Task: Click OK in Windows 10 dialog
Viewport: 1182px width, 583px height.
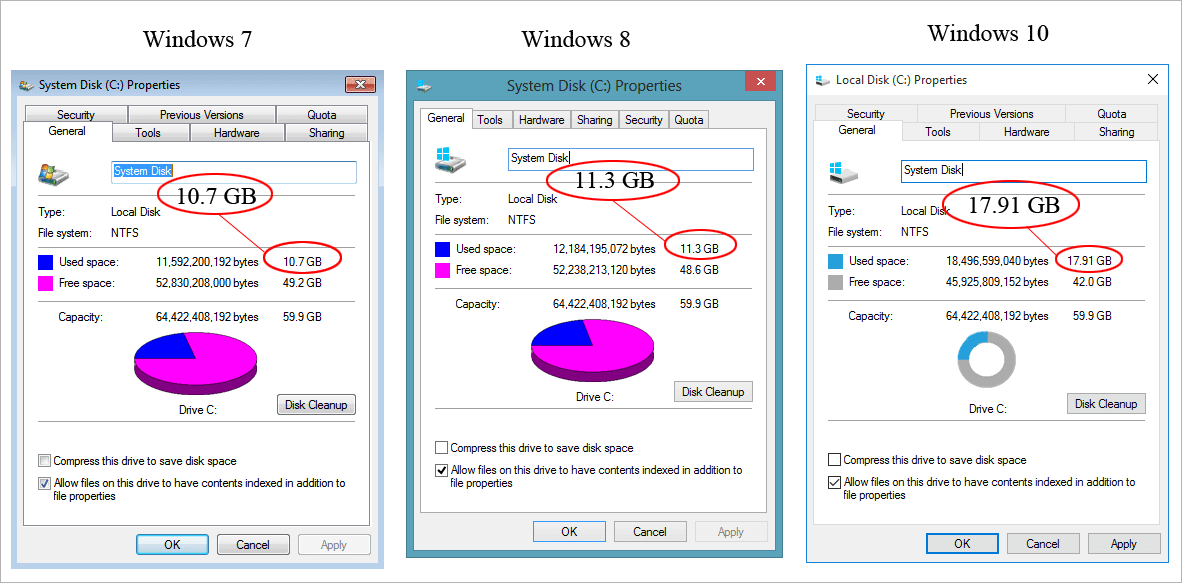Action: (x=963, y=544)
